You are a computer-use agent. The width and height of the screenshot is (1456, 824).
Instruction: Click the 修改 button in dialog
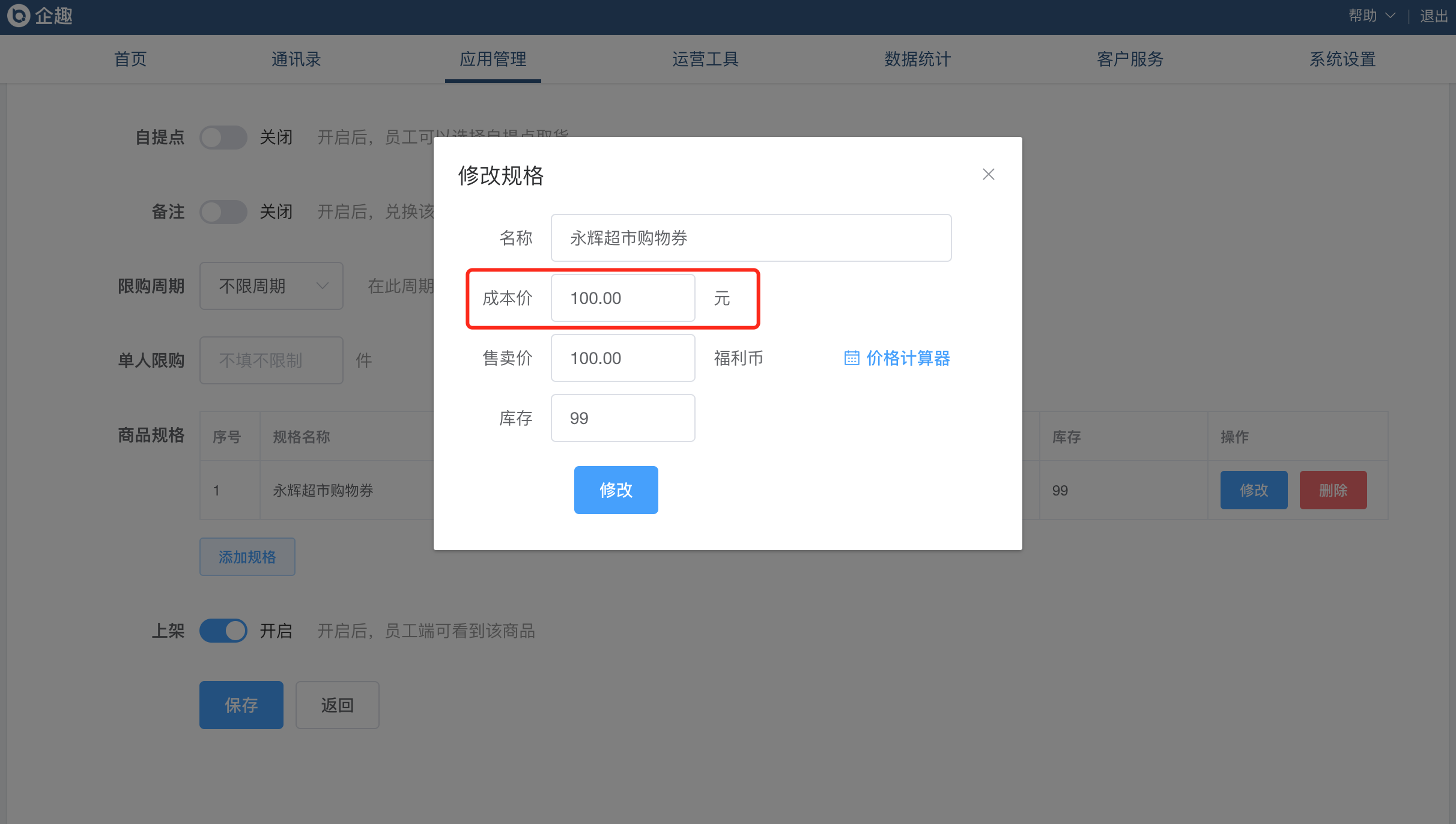click(616, 490)
